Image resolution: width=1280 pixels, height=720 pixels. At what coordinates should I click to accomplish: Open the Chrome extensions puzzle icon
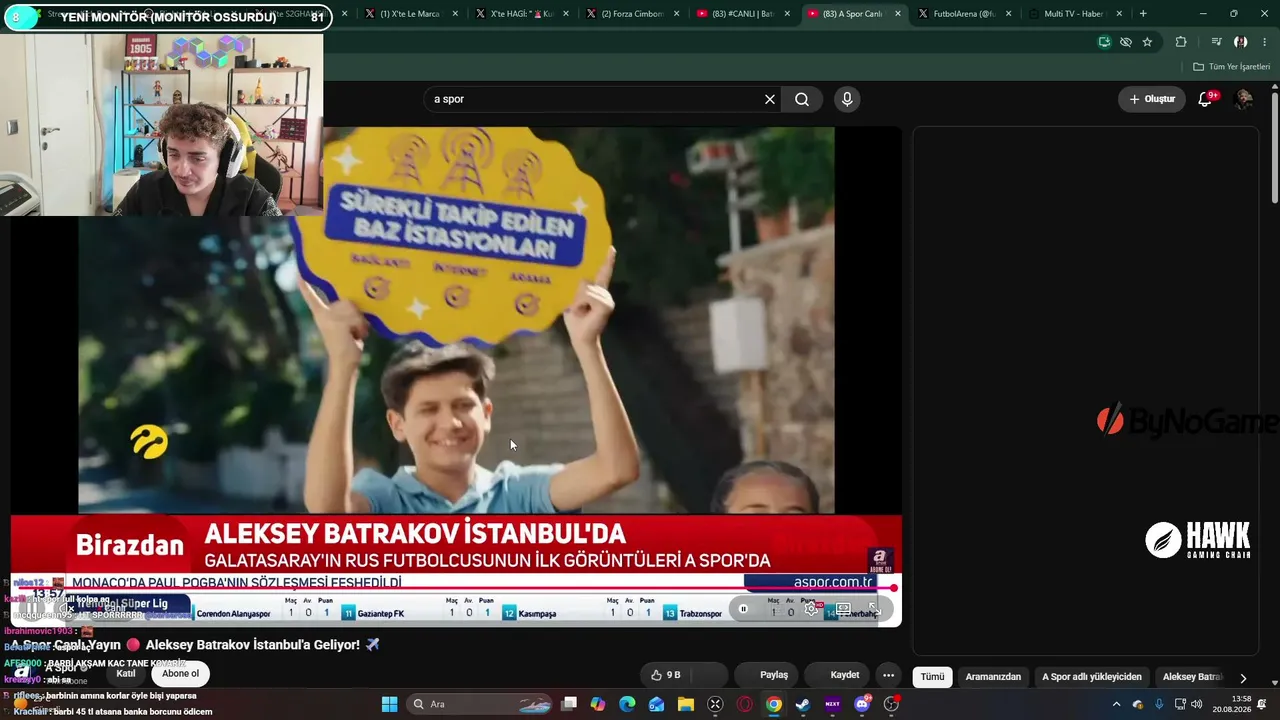1181,42
